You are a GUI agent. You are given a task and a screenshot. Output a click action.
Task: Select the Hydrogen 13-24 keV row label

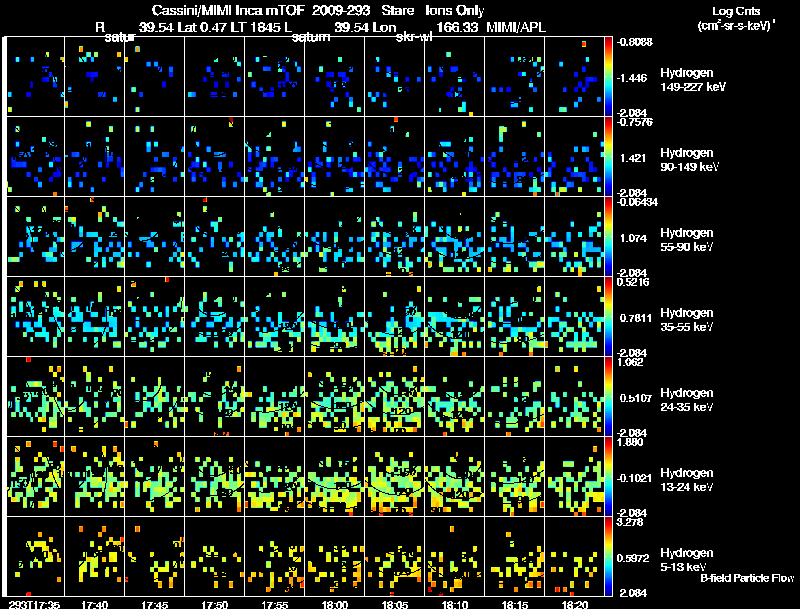pos(687,480)
